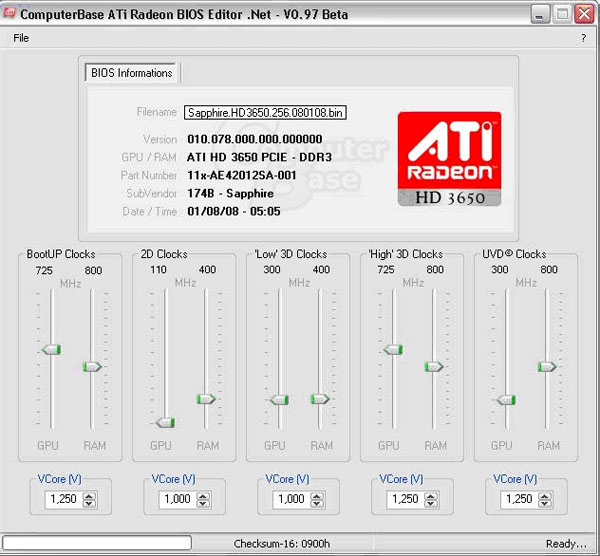Click the 2D Clocks GPU value 110
600x556 pixels.
pos(158,269)
